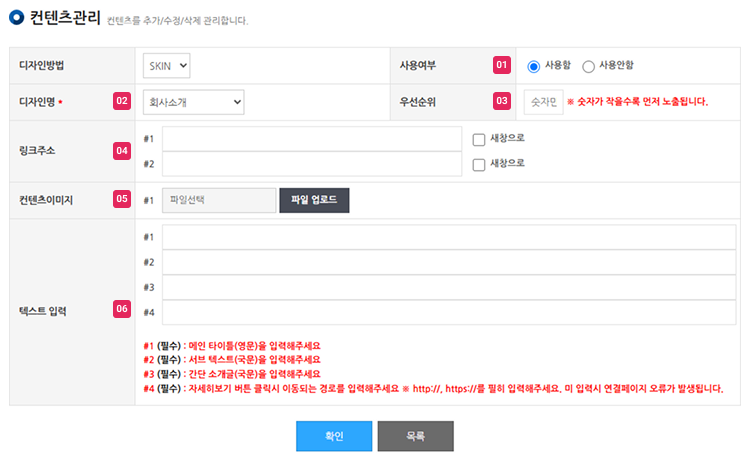This screenshot has height=462, width=750.
Task: Click the 파일선택 file field
Action: point(219,200)
